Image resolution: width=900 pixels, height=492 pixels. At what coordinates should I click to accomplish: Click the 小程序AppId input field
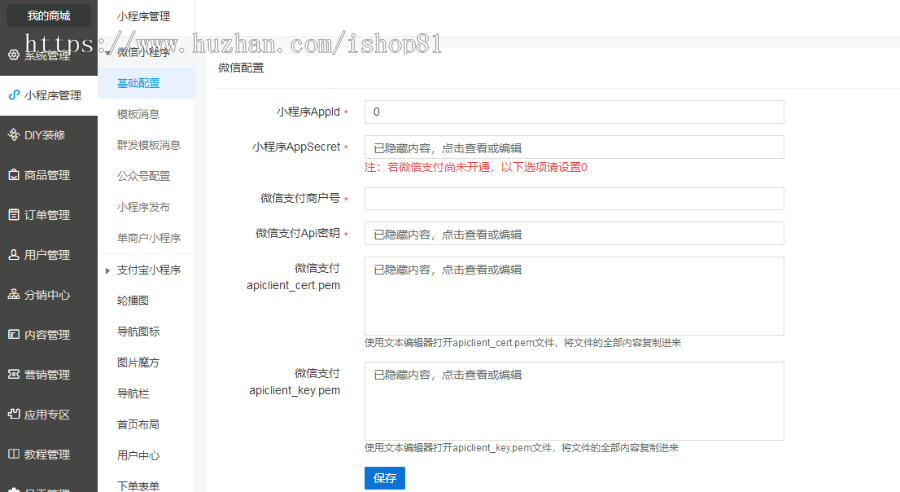point(574,112)
